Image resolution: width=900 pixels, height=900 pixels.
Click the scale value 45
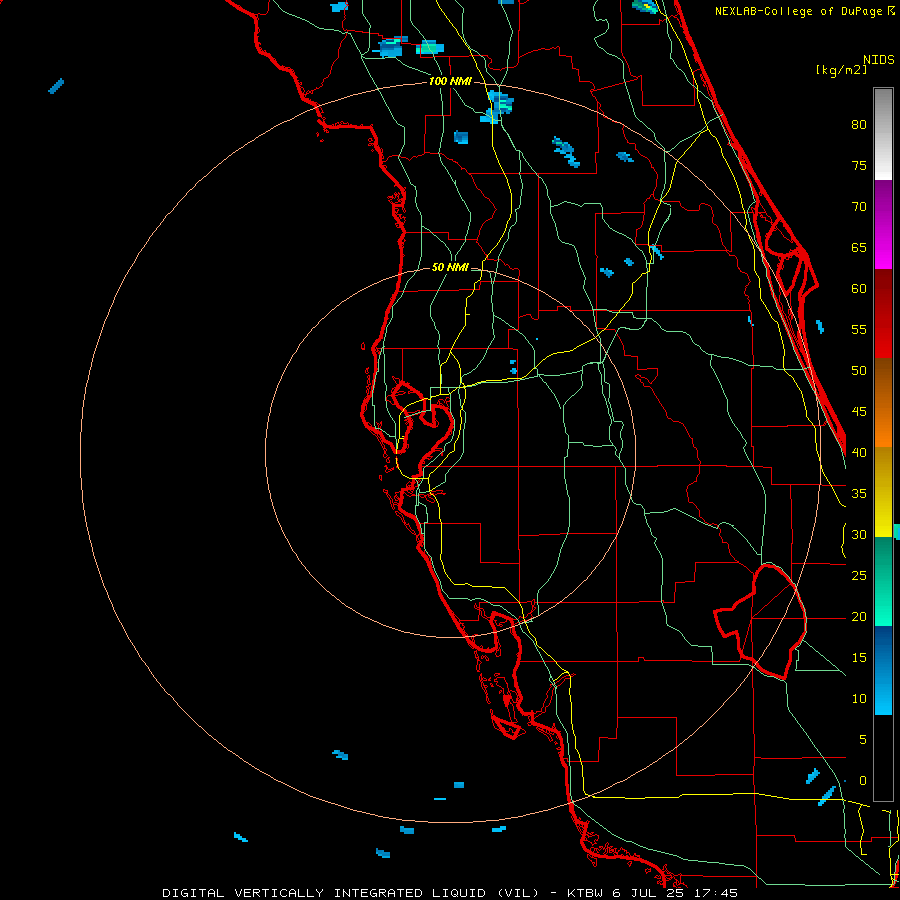pos(859,412)
